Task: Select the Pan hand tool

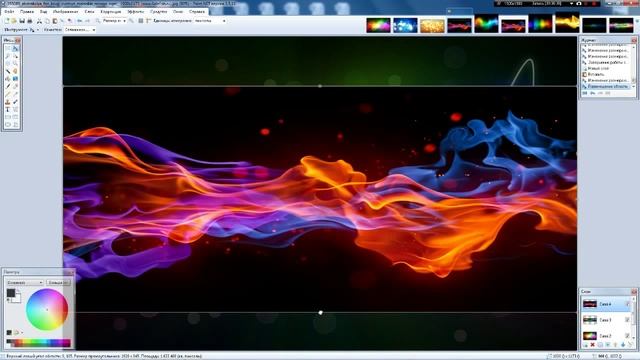Action: pyautogui.click(x=15, y=71)
